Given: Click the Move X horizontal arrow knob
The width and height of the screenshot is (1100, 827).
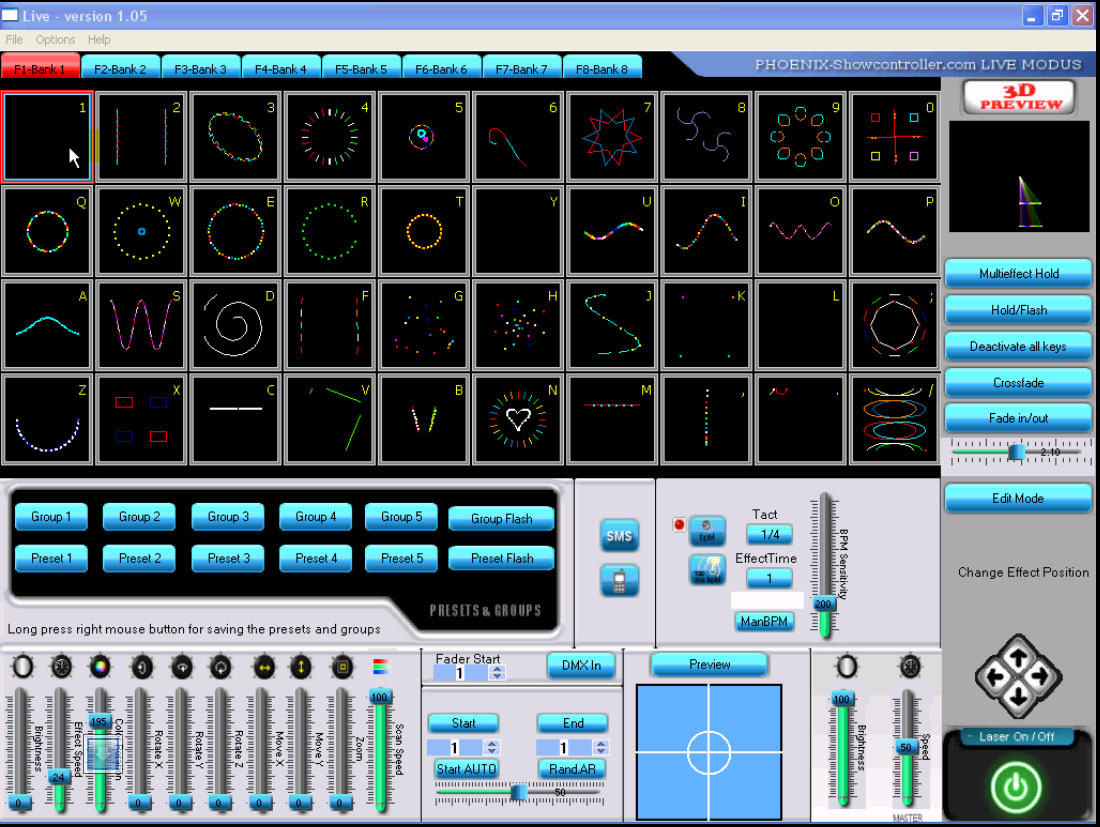Looking at the screenshot, I should 263,667.
